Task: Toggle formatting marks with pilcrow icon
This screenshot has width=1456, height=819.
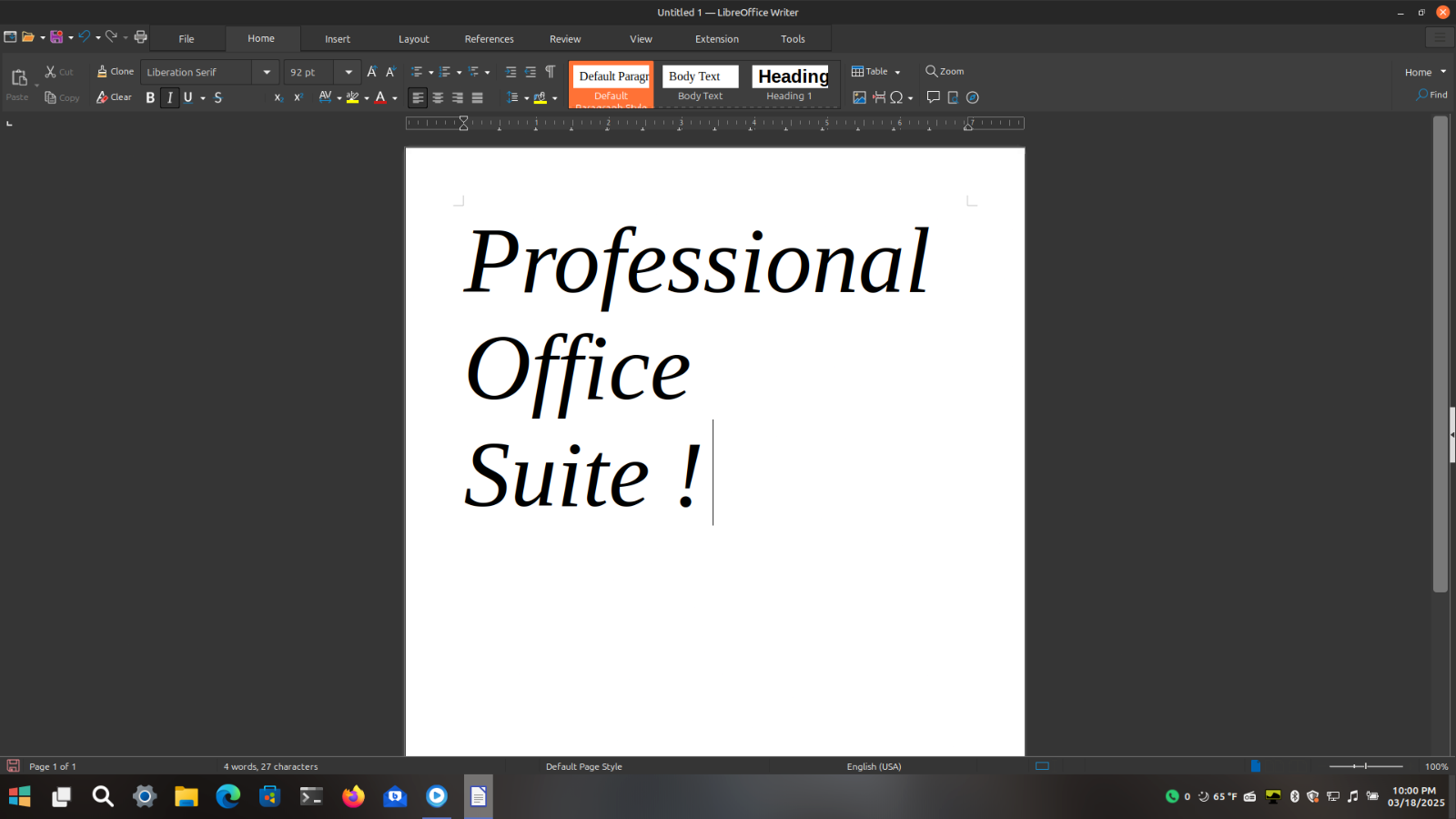Action: point(550,72)
